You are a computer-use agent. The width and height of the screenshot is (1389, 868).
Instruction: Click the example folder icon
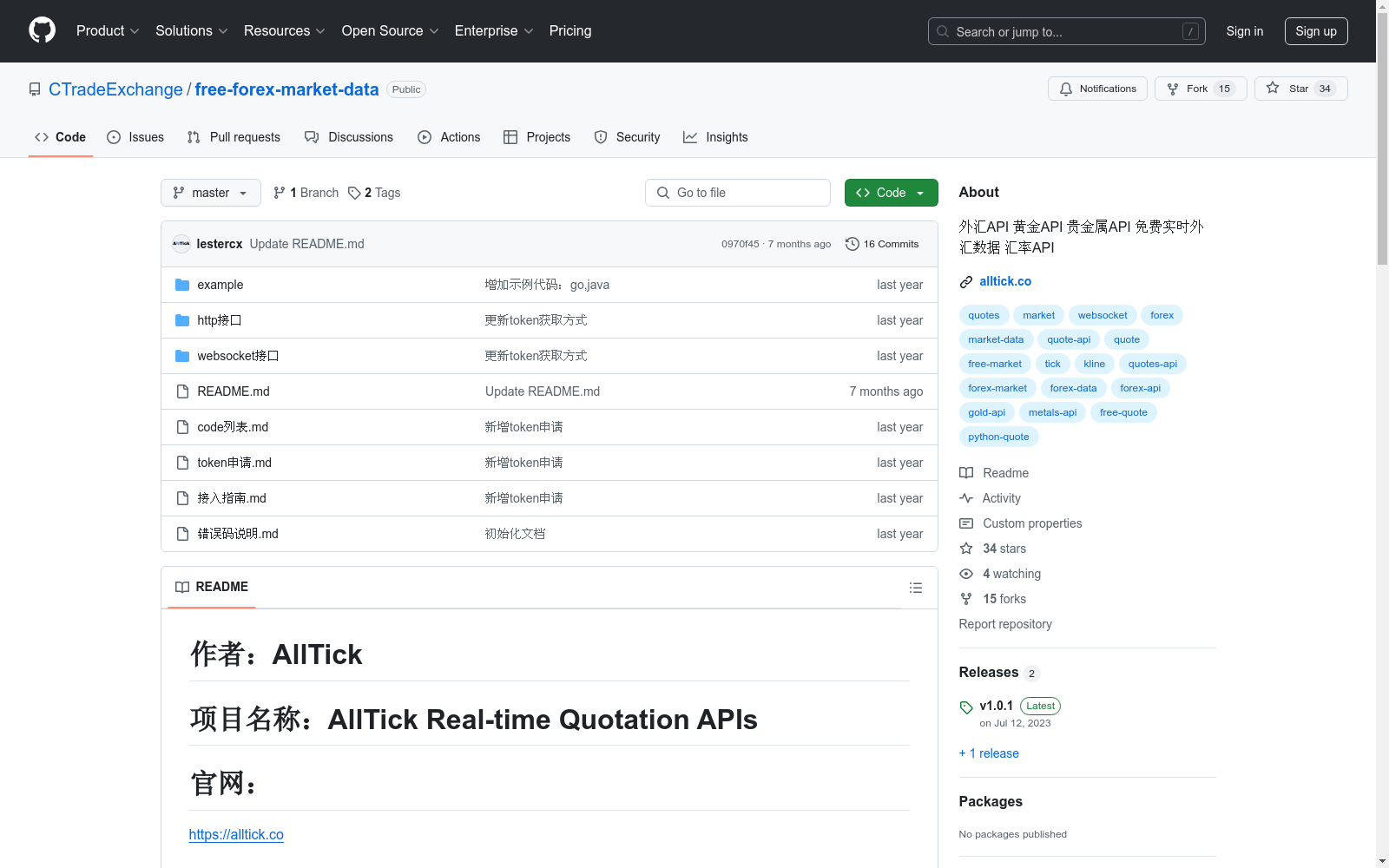(182, 285)
